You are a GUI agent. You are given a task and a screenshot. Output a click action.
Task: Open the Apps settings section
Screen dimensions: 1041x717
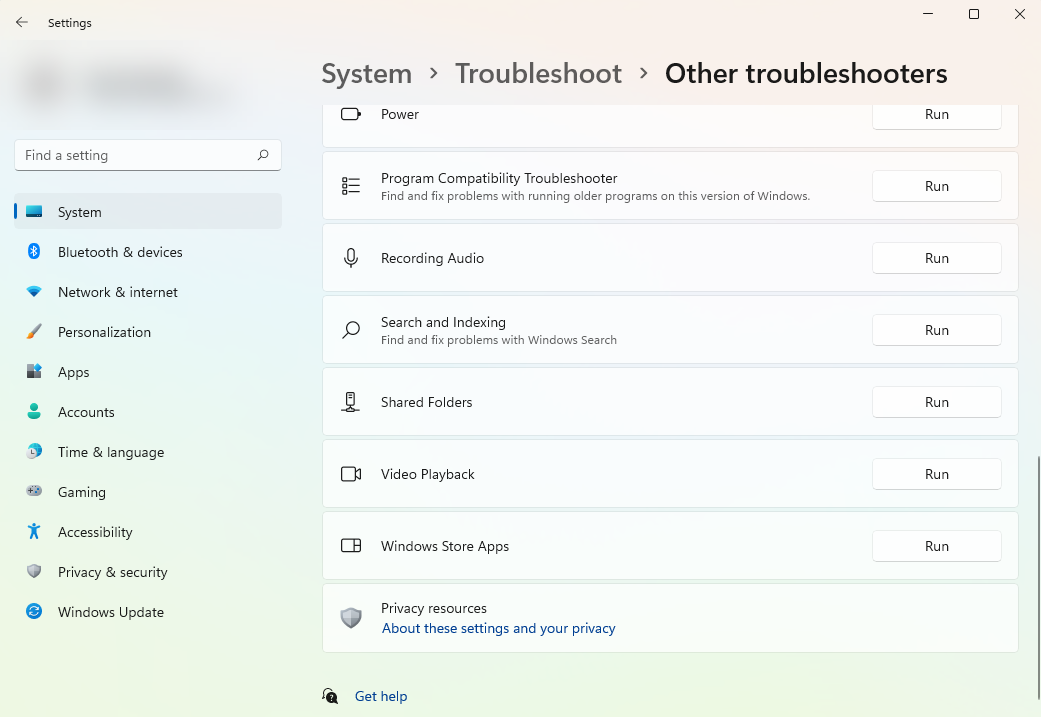[x=74, y=372]
